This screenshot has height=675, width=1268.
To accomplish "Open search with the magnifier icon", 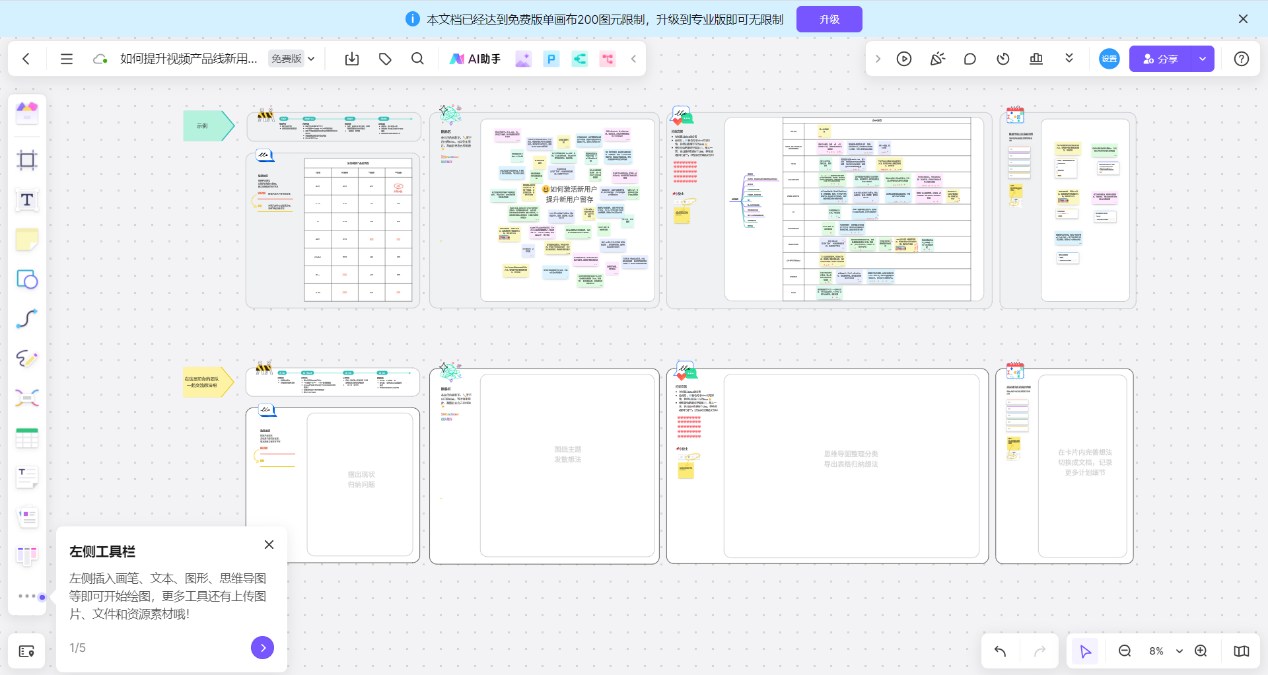I will point(418,59).
